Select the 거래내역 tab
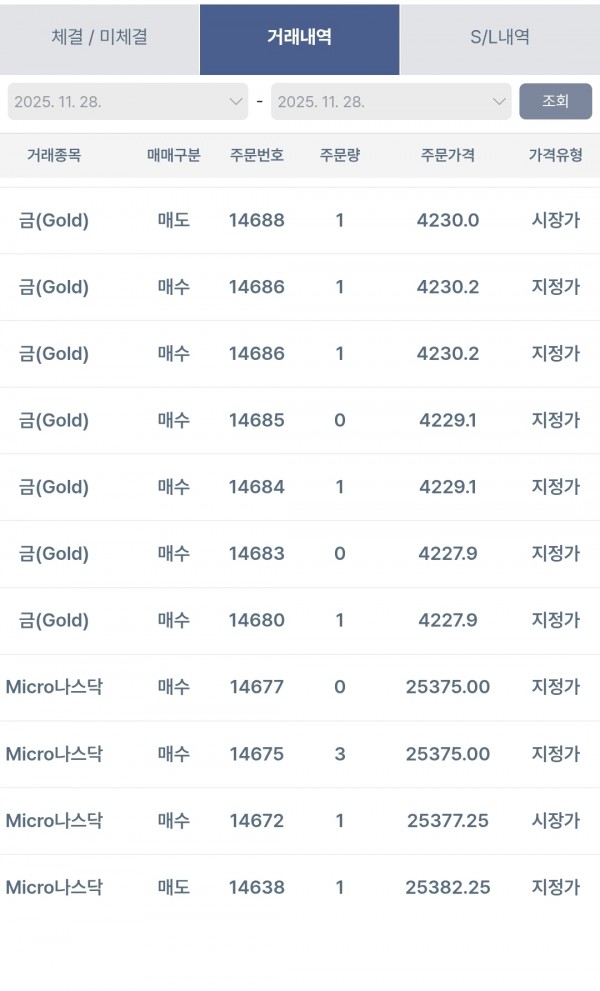The width and height of the screenshot is (600, 991). (300, 37)
